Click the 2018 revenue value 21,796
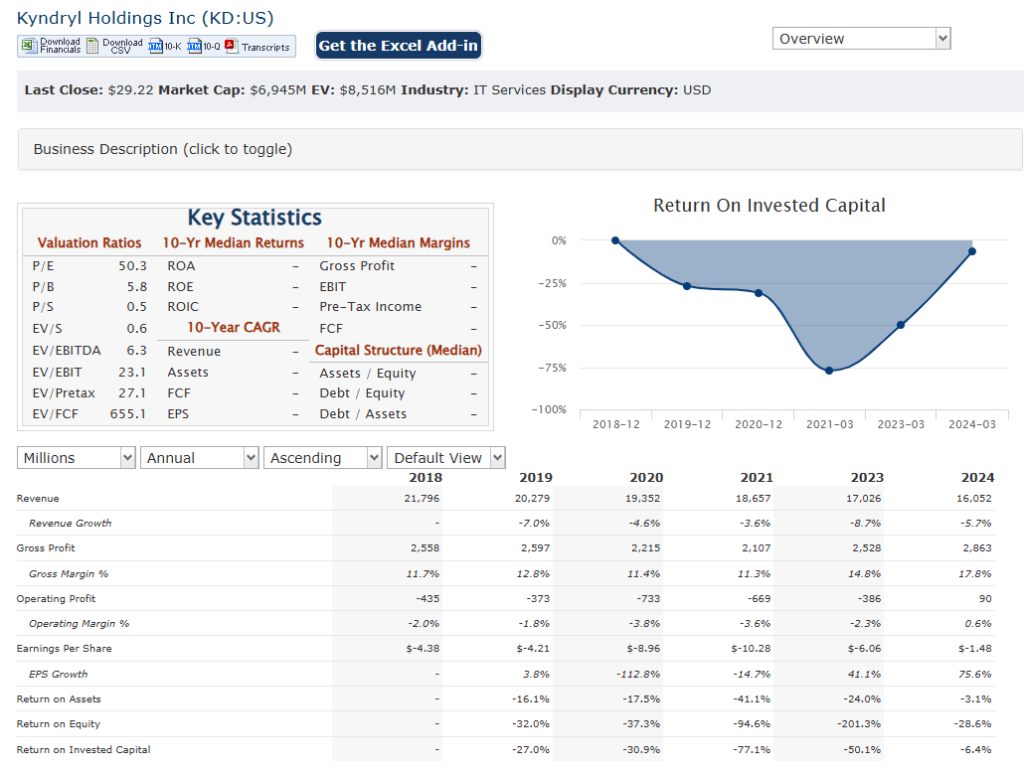Viewport: 1024px width, 772px height. (422, 498)
